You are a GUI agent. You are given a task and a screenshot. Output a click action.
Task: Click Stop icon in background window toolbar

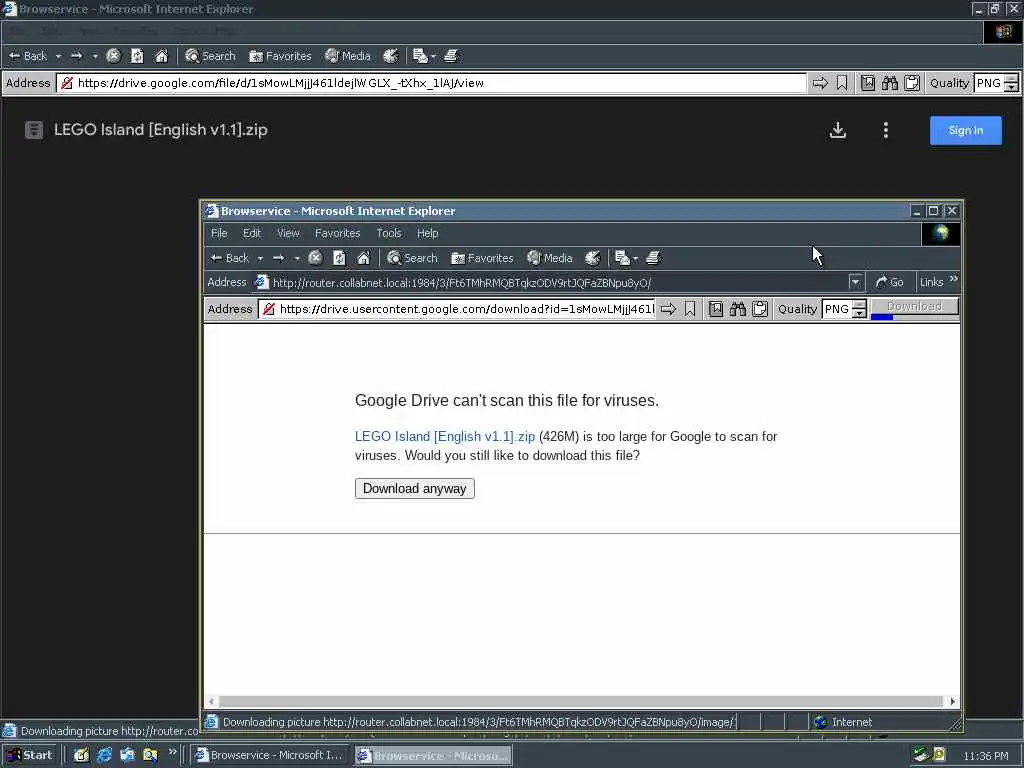(x=114, y=56)
